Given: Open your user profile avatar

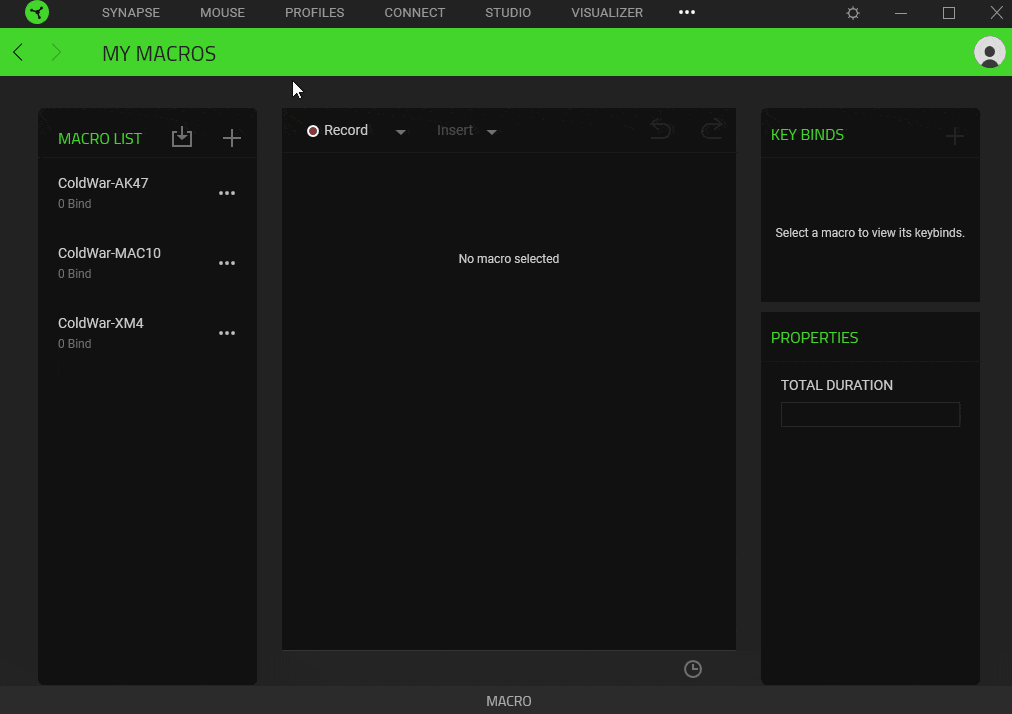Looking at the screenshot, I should pos(989,52).
